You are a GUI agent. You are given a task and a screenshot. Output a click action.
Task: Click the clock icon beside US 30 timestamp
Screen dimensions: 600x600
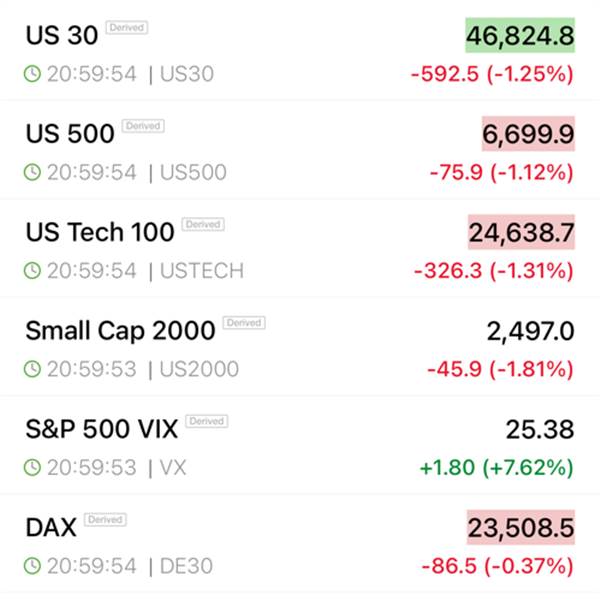tap(32, 74)
